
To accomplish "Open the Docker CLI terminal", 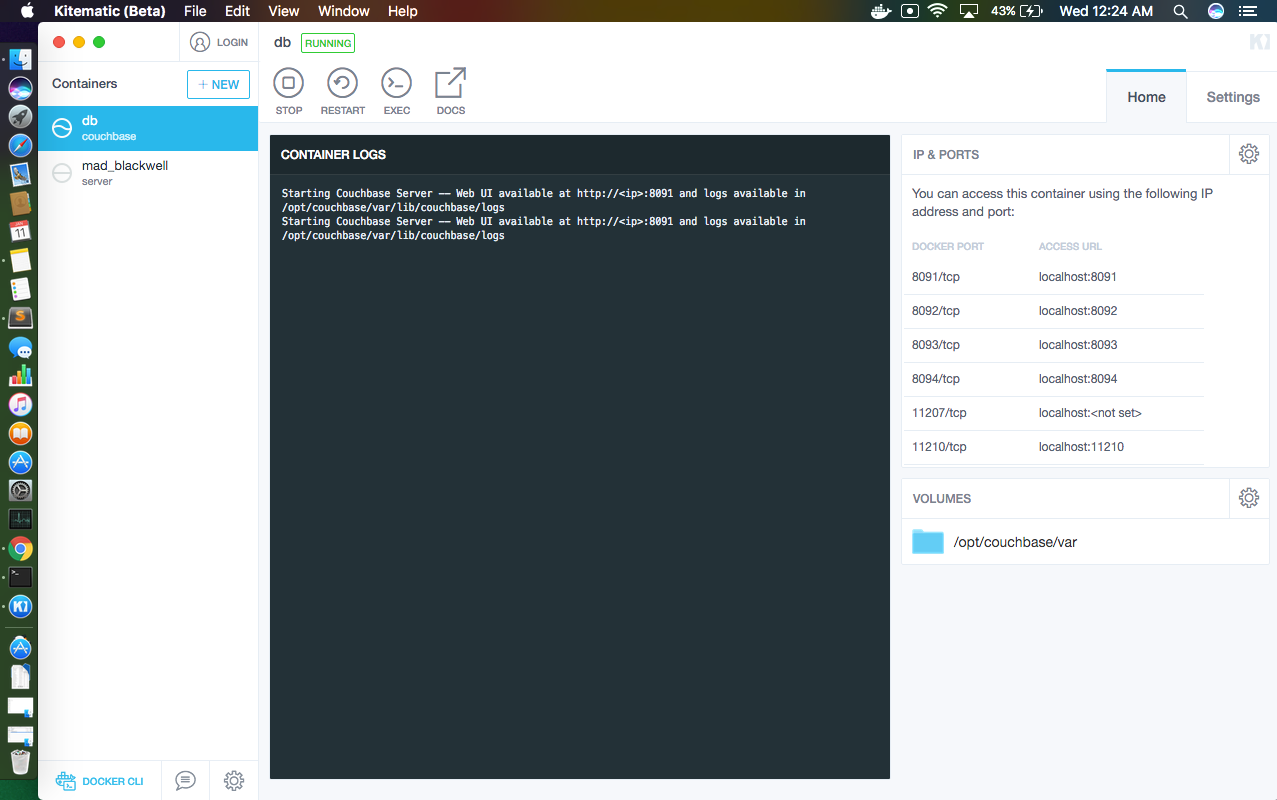I will tap(99, 780).
